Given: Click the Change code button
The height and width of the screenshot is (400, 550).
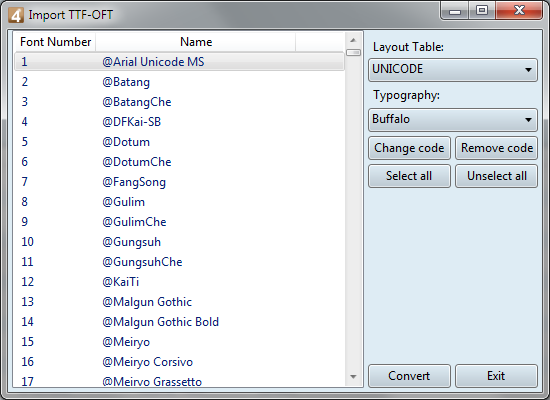Looking at the screenshot, I should (409, 148).
